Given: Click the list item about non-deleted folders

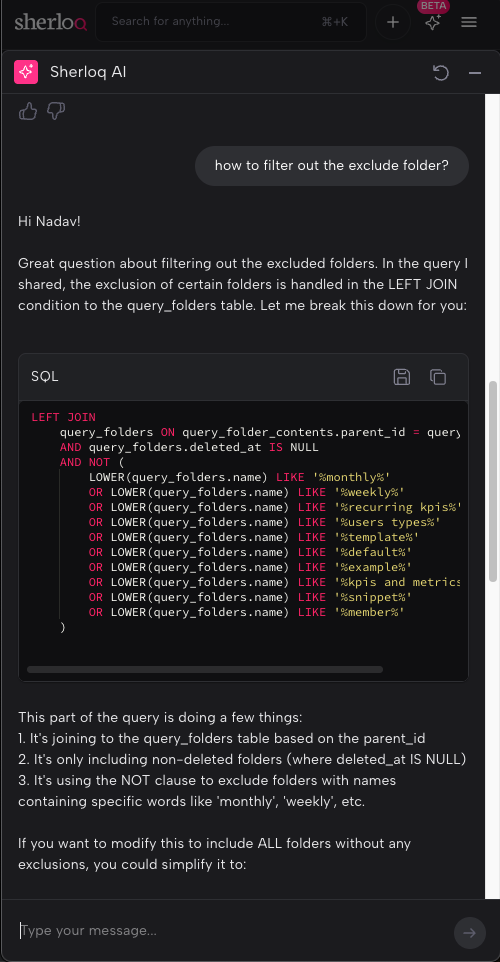Looking at the screenshot, I should [242, 760].
